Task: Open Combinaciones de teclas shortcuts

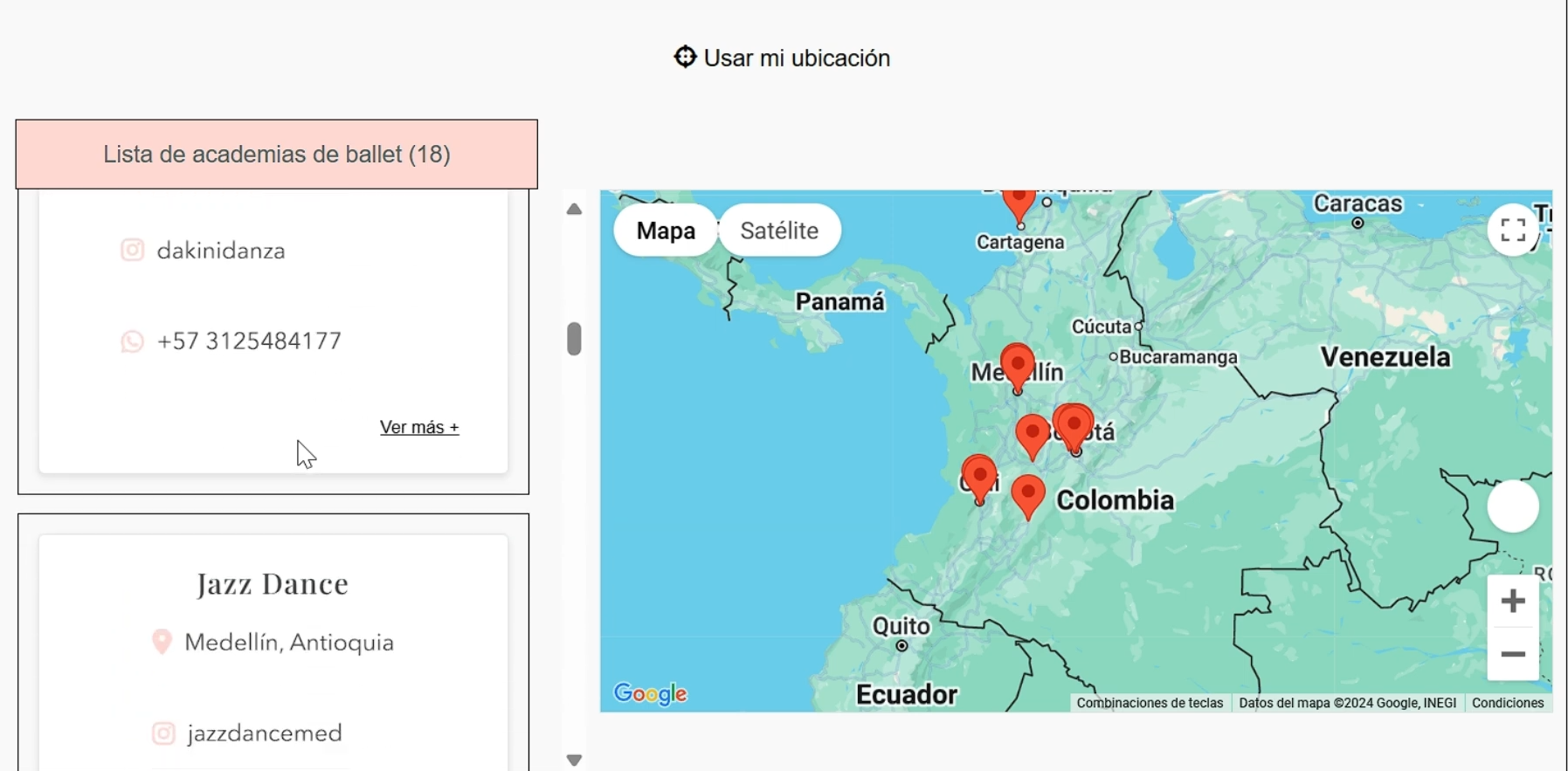Action: click(1150, 703)
